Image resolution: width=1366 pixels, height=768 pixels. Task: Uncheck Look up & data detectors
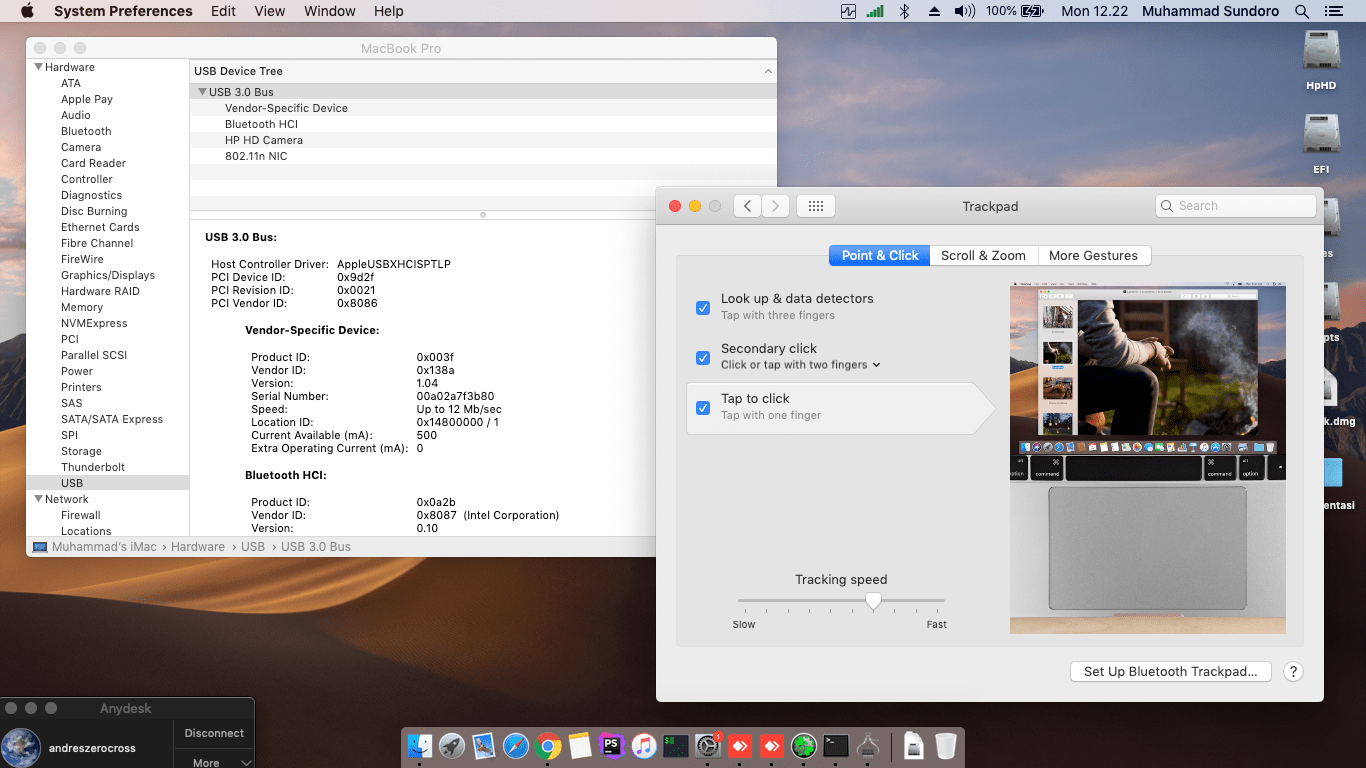pyautogui.click(x=703, y=307)
